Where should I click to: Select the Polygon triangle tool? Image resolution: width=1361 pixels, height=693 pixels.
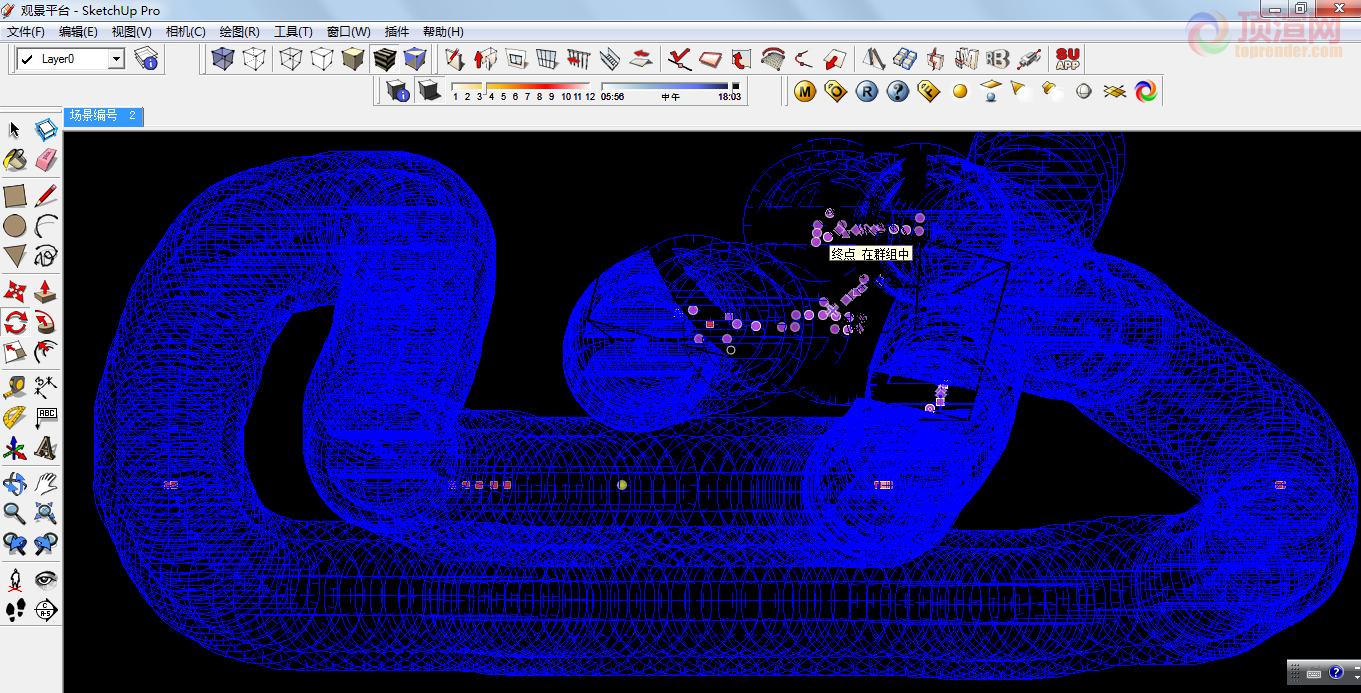coord(15,256)
